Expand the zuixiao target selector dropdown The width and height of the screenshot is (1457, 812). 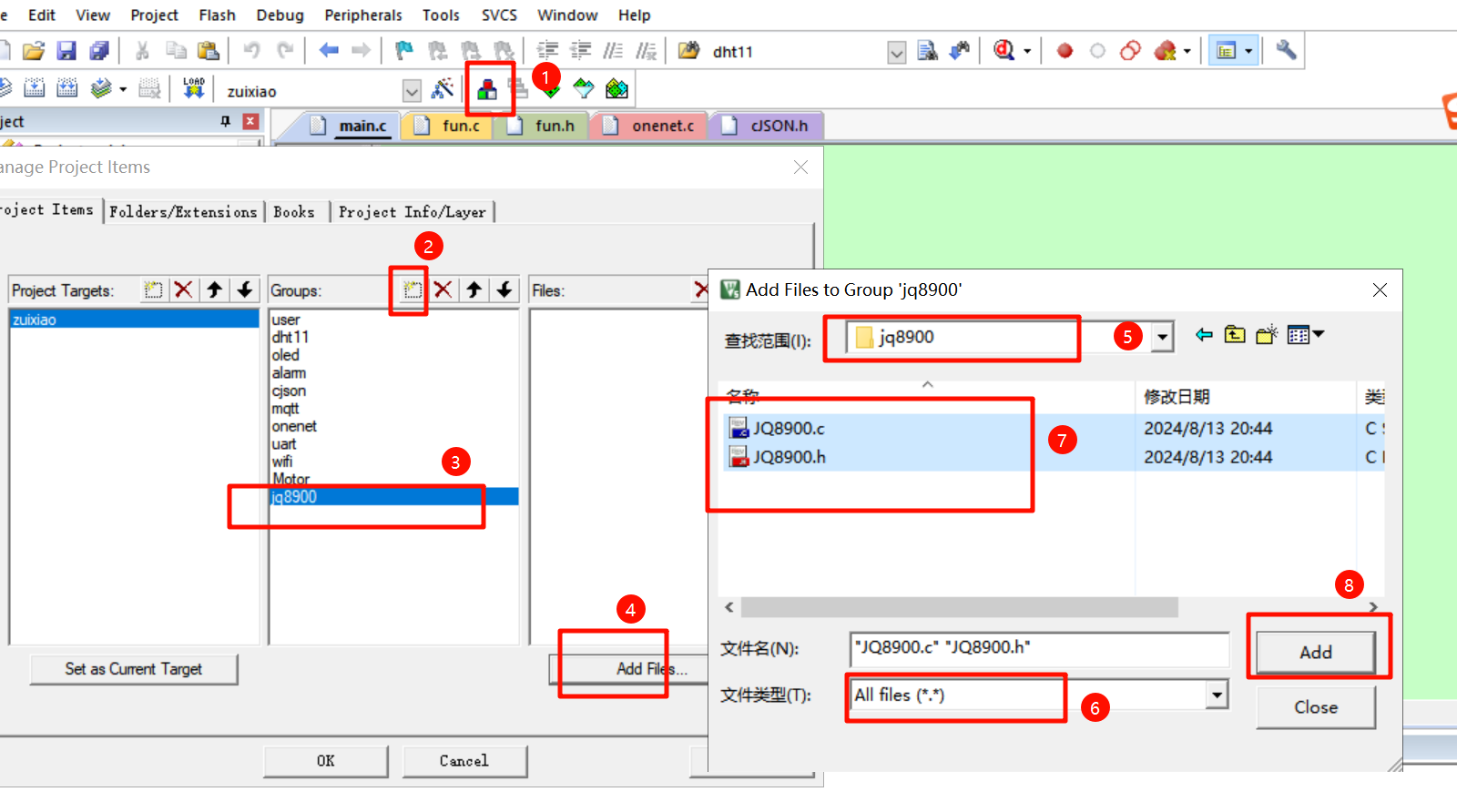pyautogui.click(x=412, y=91)
